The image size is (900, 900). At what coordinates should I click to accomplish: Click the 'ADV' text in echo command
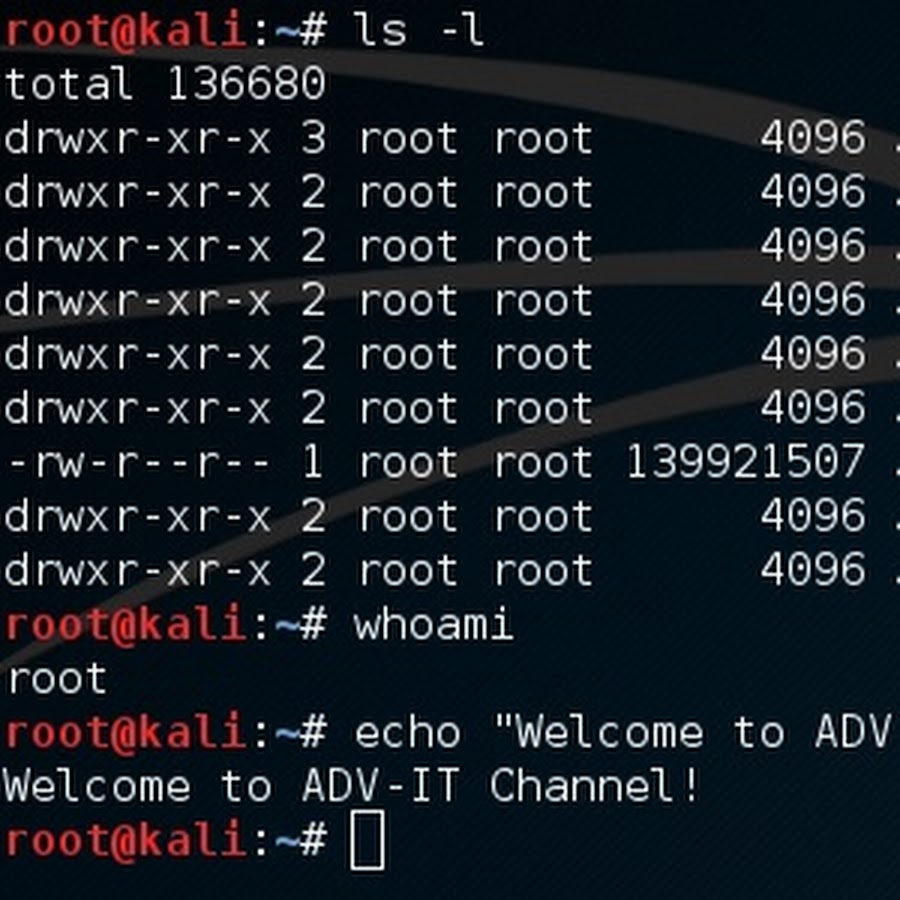pos(854,733)
